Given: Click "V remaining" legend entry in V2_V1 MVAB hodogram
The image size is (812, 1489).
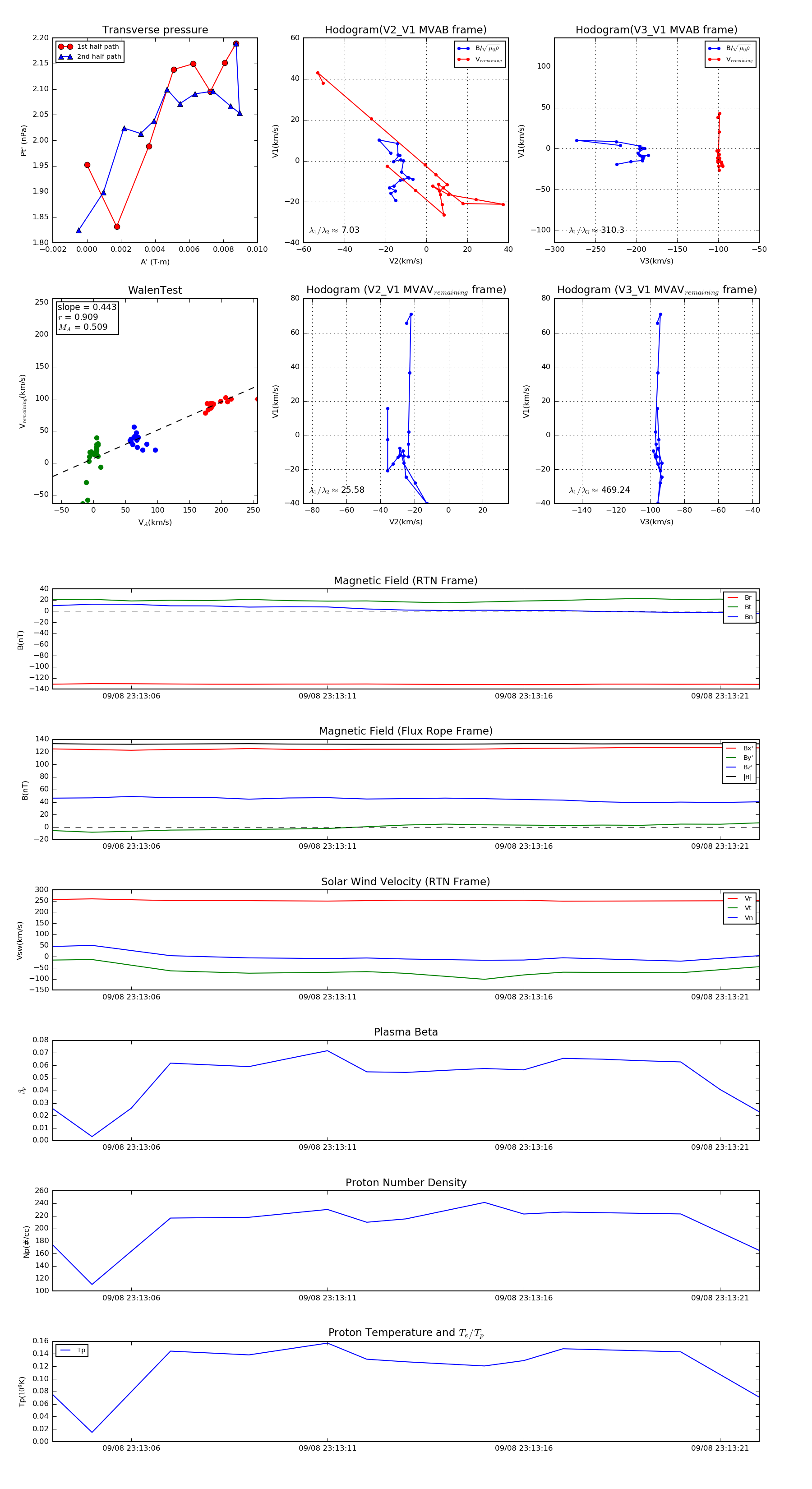Looking at the screenshot, I should [x=480, y=60].
